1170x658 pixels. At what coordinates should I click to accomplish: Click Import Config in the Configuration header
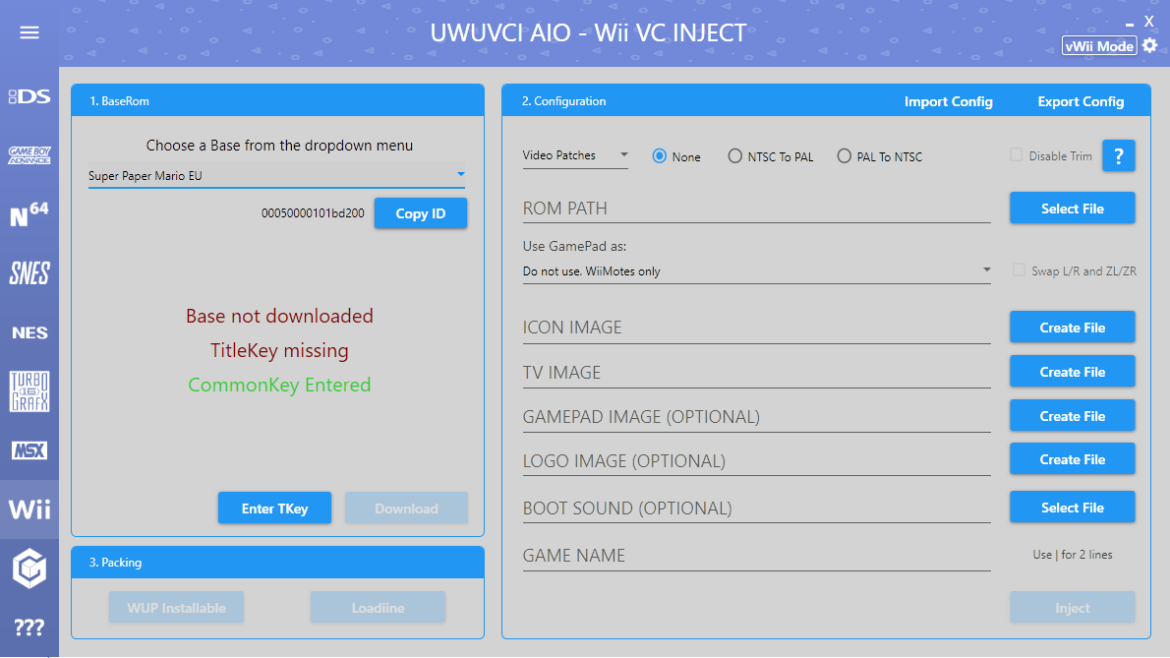948,101
